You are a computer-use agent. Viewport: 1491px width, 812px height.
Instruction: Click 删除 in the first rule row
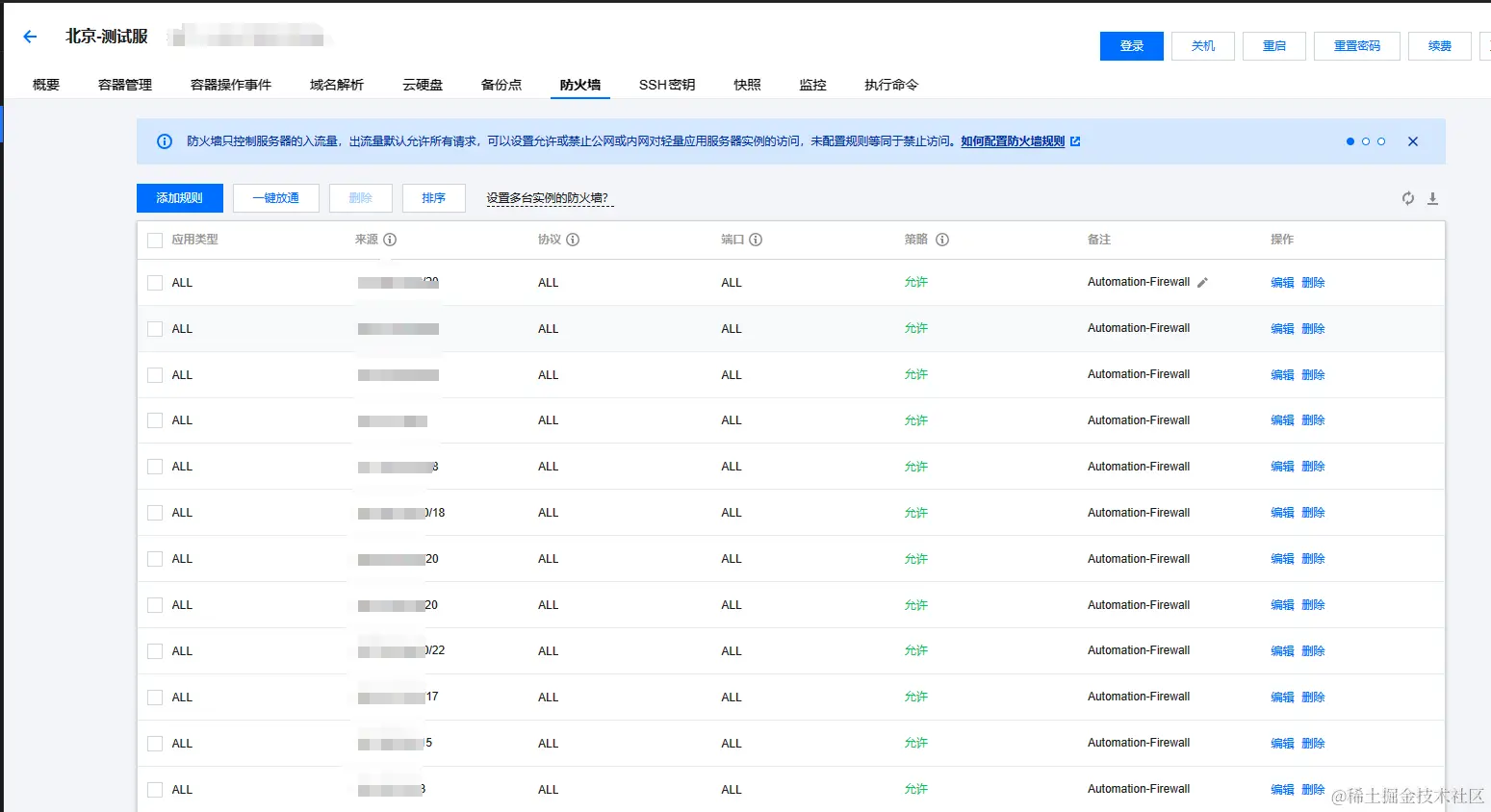(x=1313, y=283)
